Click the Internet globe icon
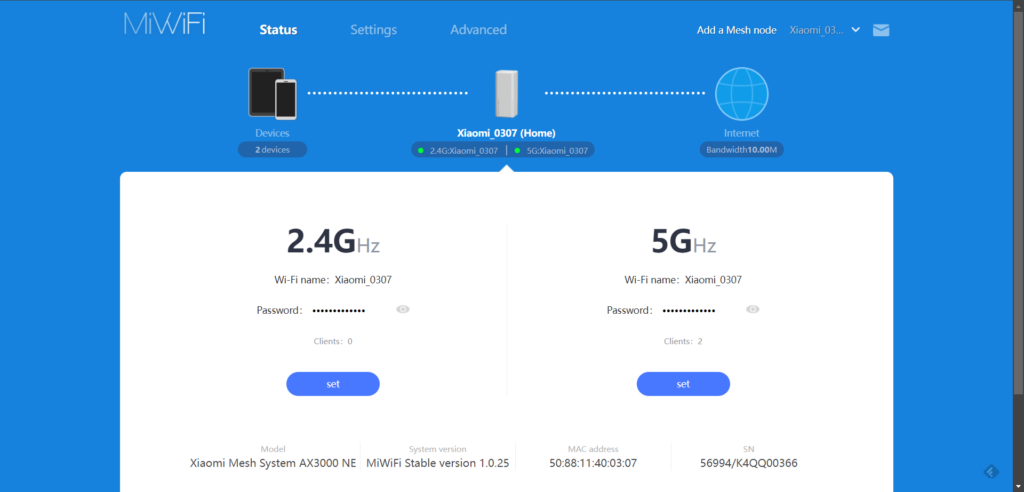 pos(741,93)
